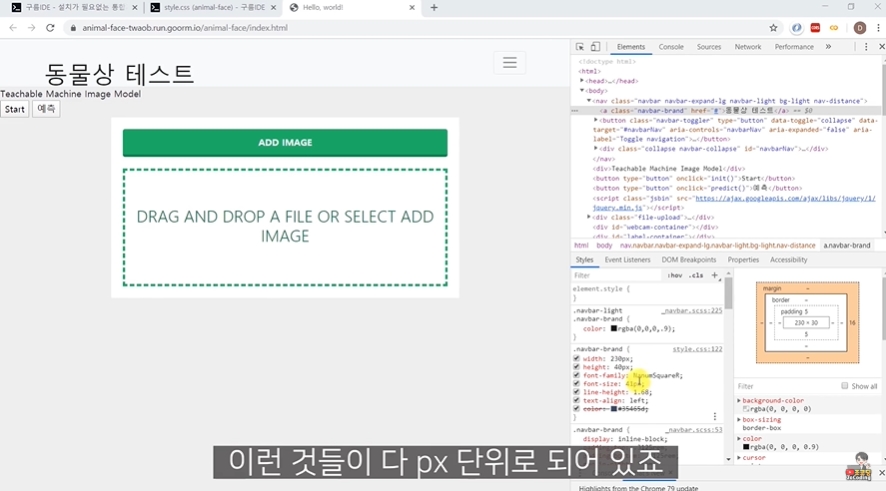Show more DevTools tabs with the chevron

(x=828, y=47)
